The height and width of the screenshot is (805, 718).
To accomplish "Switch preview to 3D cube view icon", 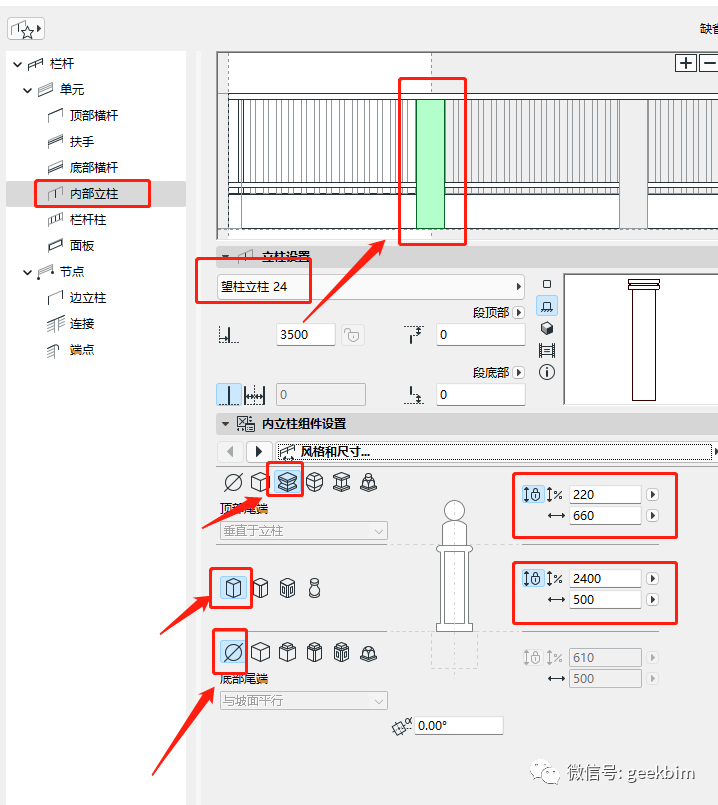I will click(x=547, y=328).
